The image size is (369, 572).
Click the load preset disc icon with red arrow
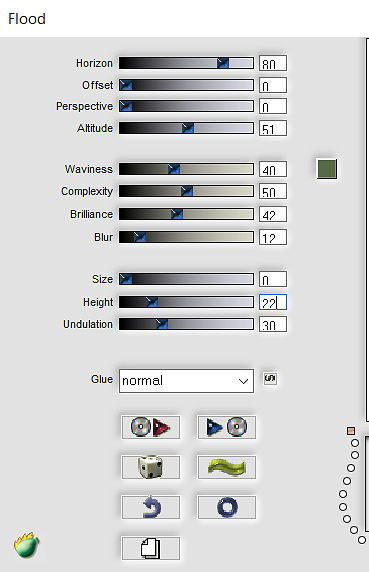[150, 427]
